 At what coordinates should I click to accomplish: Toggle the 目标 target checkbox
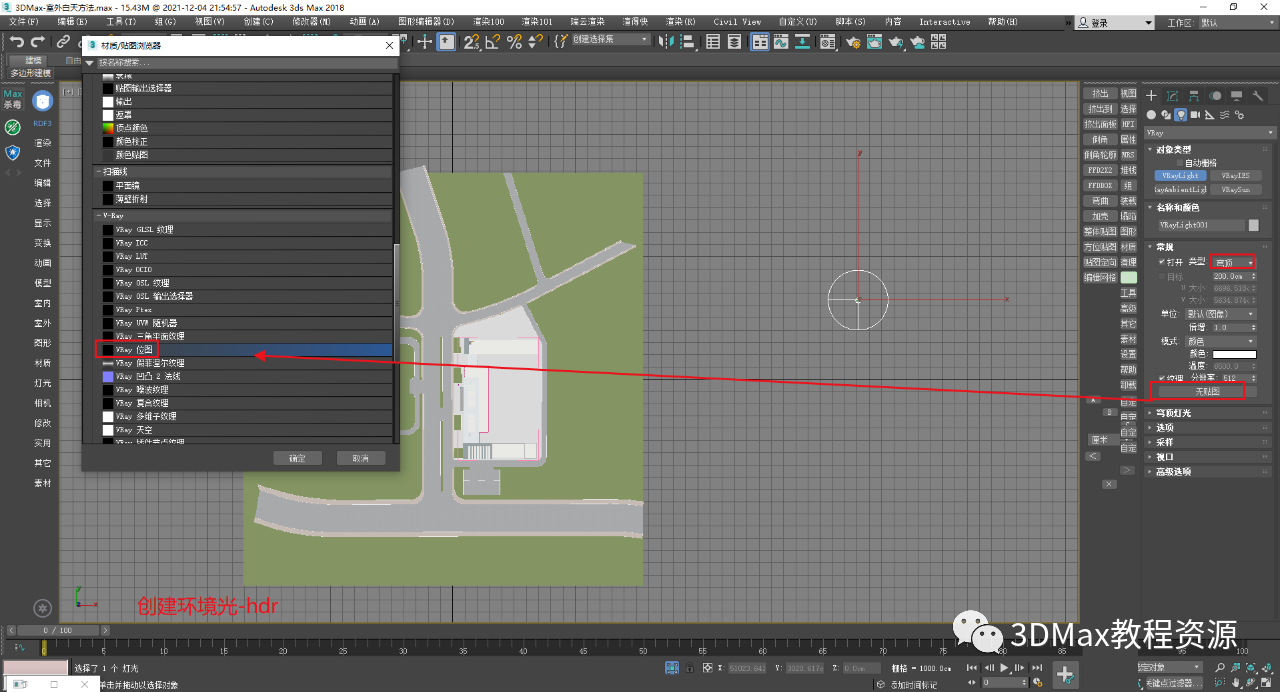1162,276
